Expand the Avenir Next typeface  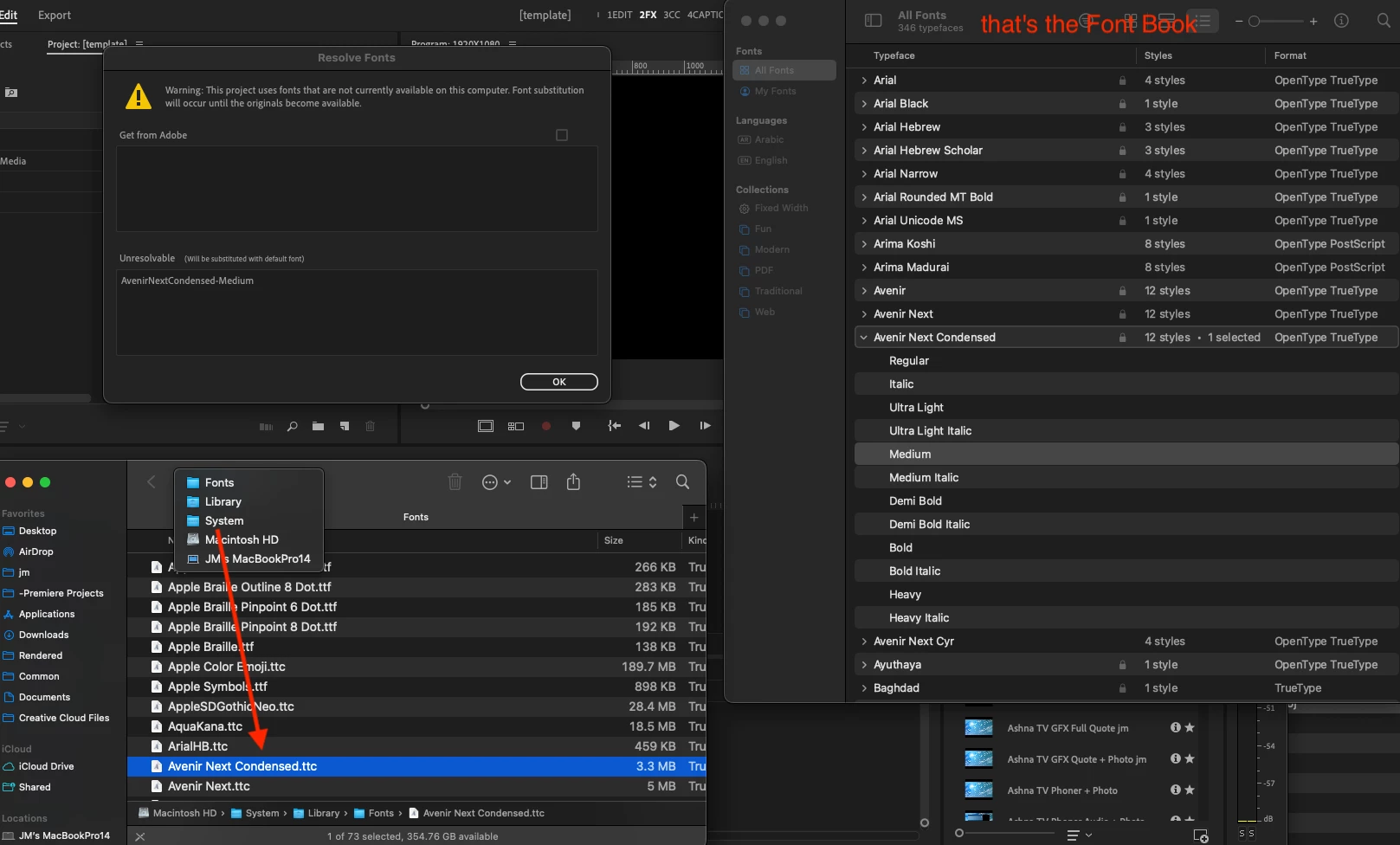pyautogui.click(x=864, y=314)
